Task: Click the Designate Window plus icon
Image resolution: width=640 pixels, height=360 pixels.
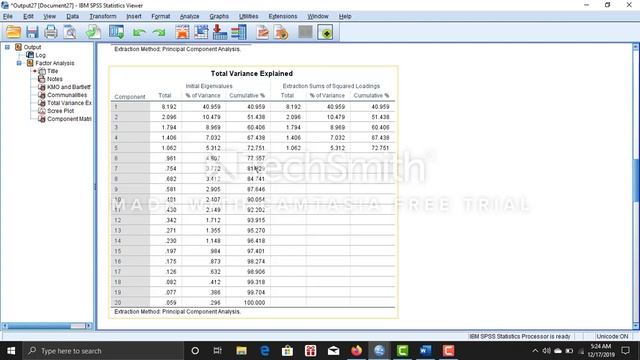Action: [325, 32]
